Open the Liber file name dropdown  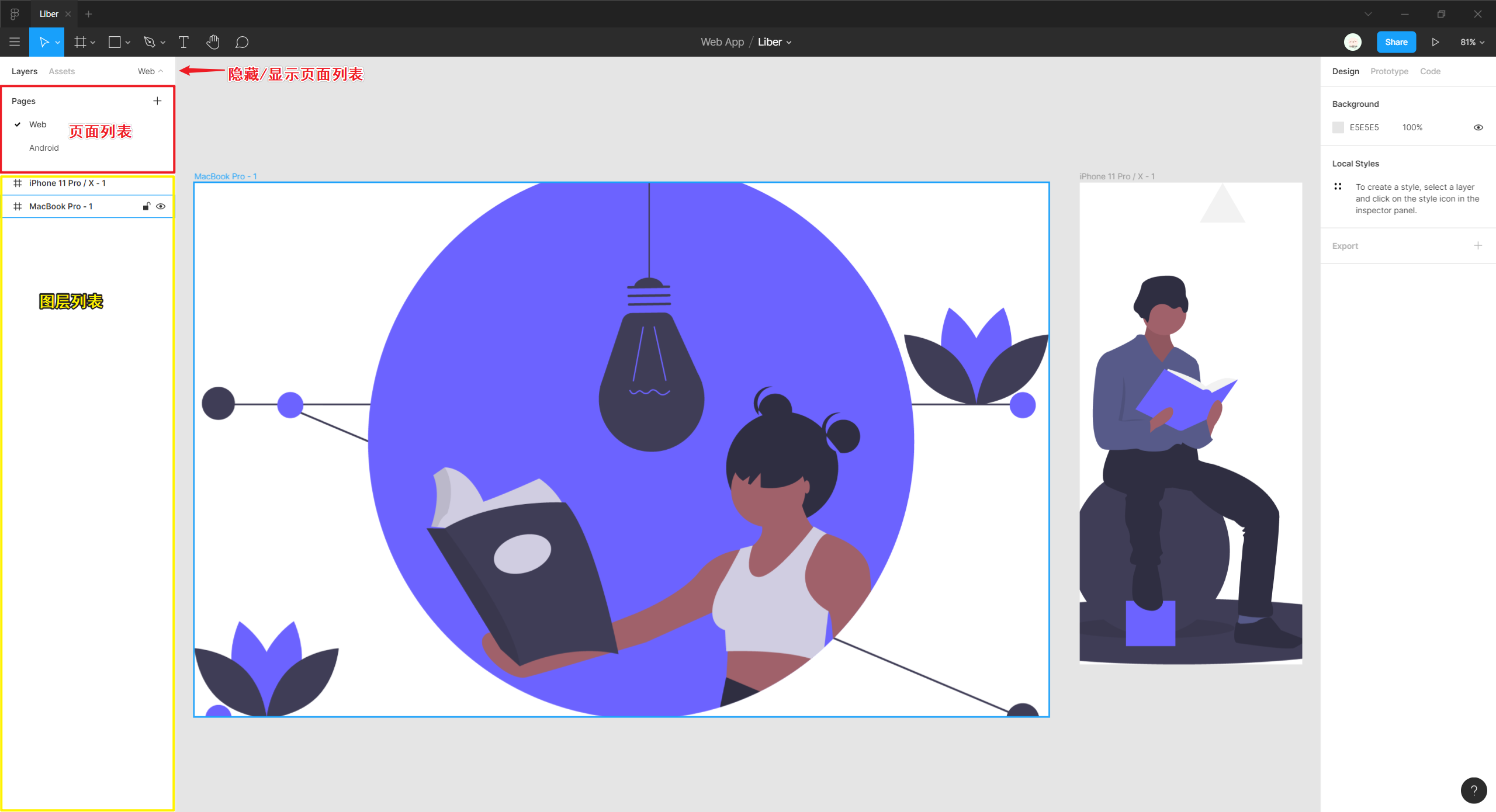(774, 42)
